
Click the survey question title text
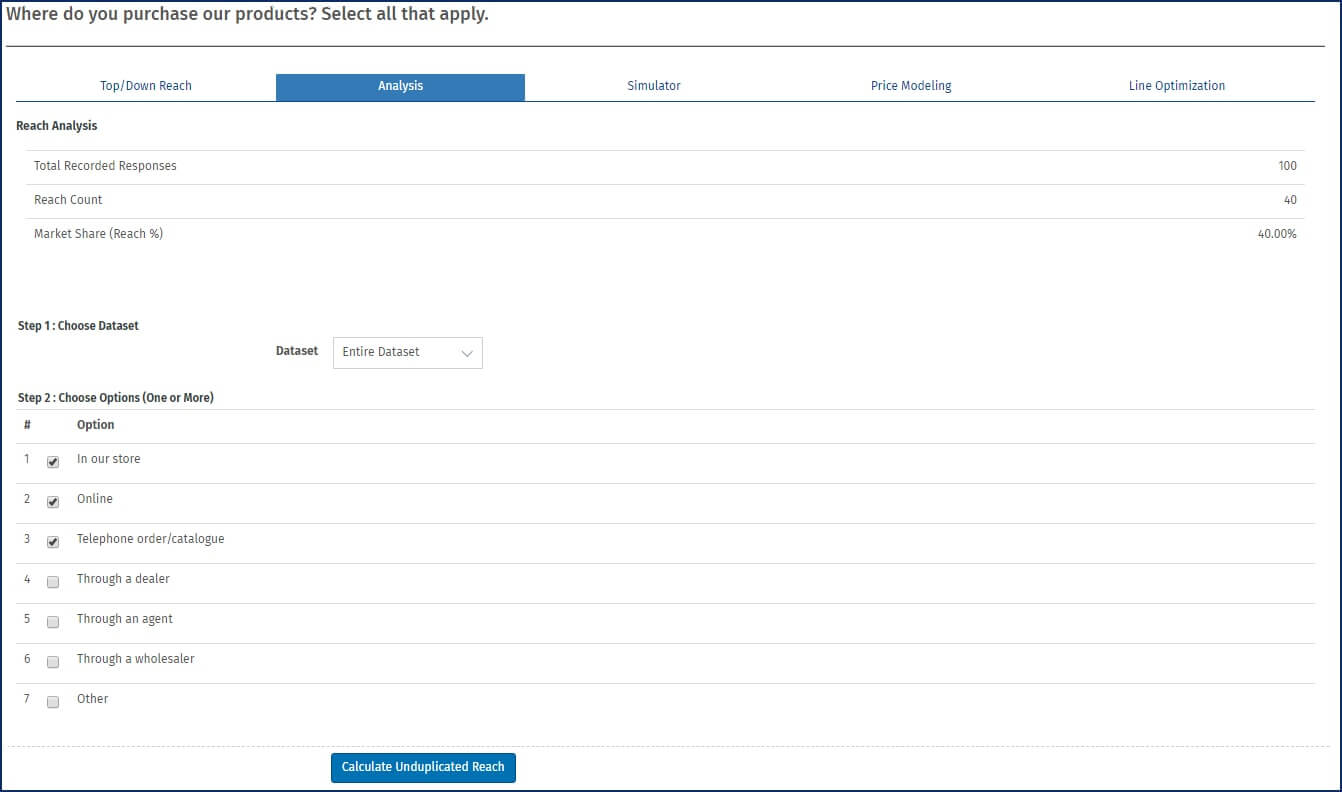point(247,15)
